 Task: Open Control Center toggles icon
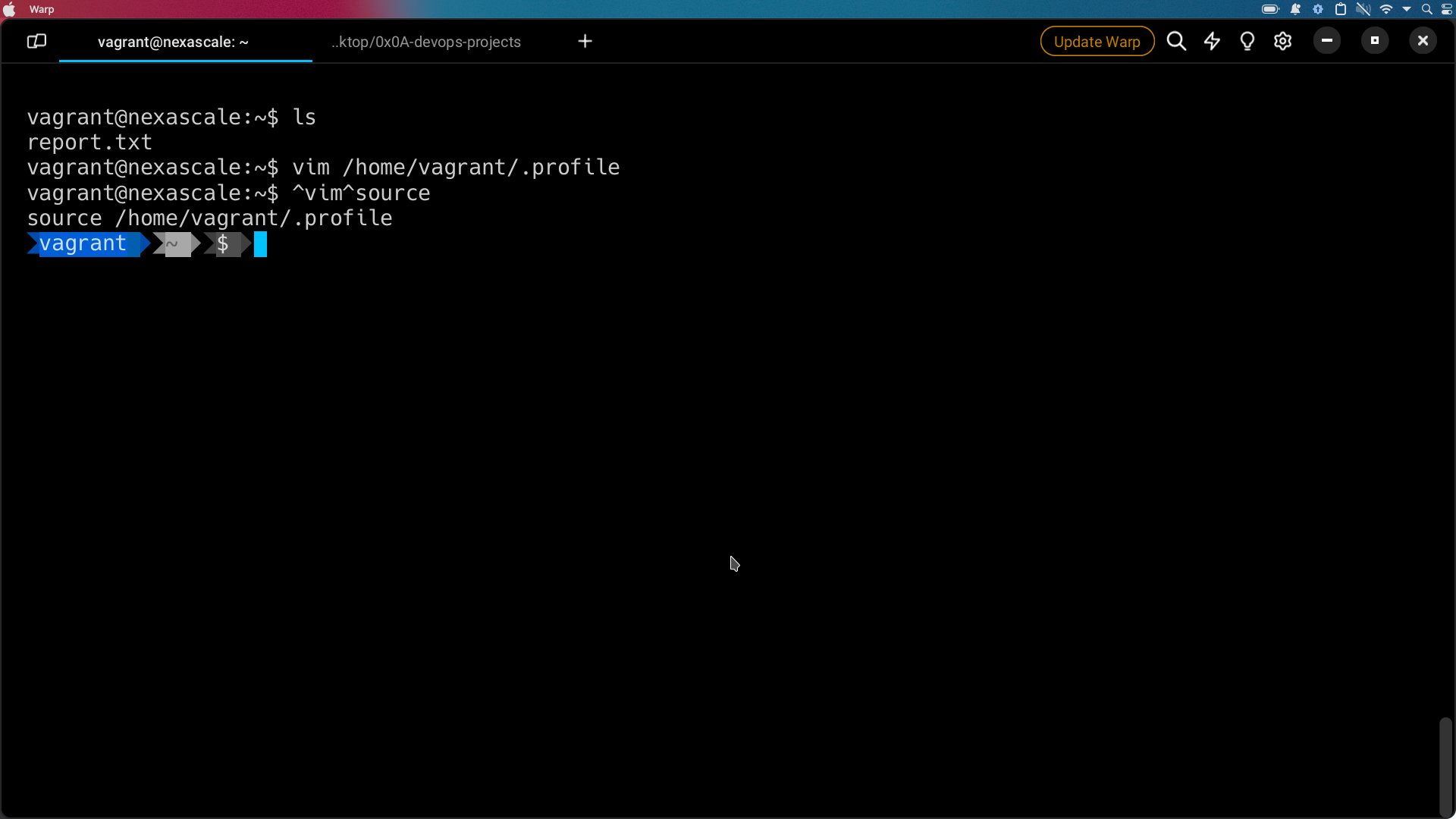1447,9
